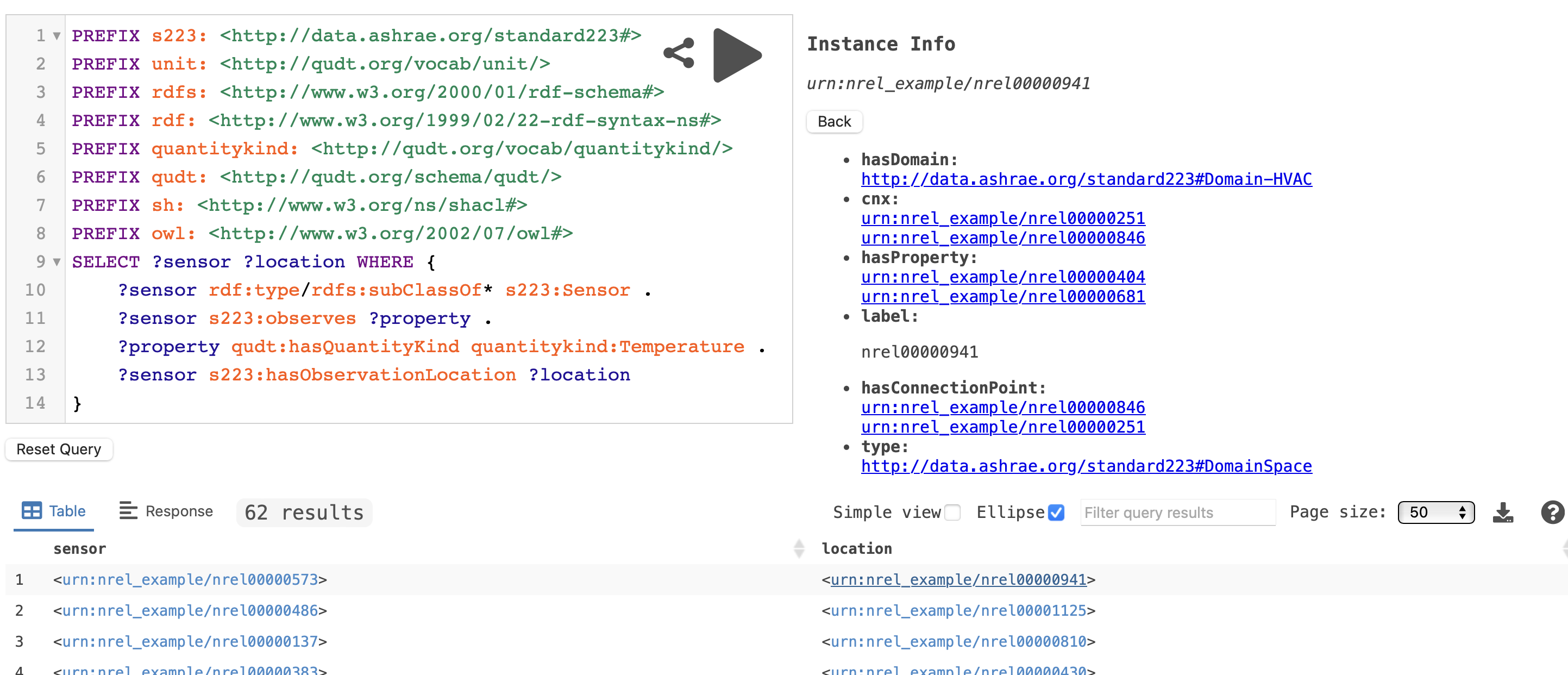The image size is (1568, 675).
Task: Click the Filter query results field
Action: pos(1177,512)
